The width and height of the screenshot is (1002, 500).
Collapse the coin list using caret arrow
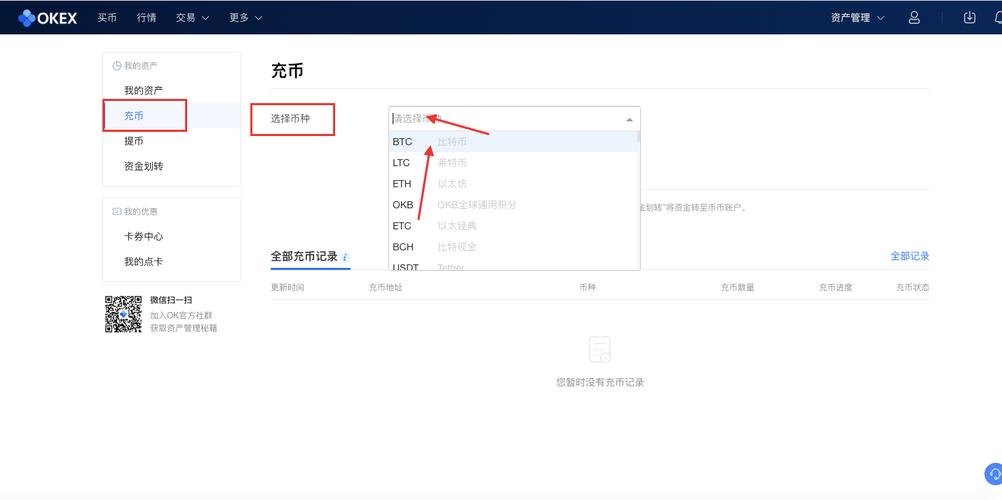pyautogui.click(x=629, y=119)
